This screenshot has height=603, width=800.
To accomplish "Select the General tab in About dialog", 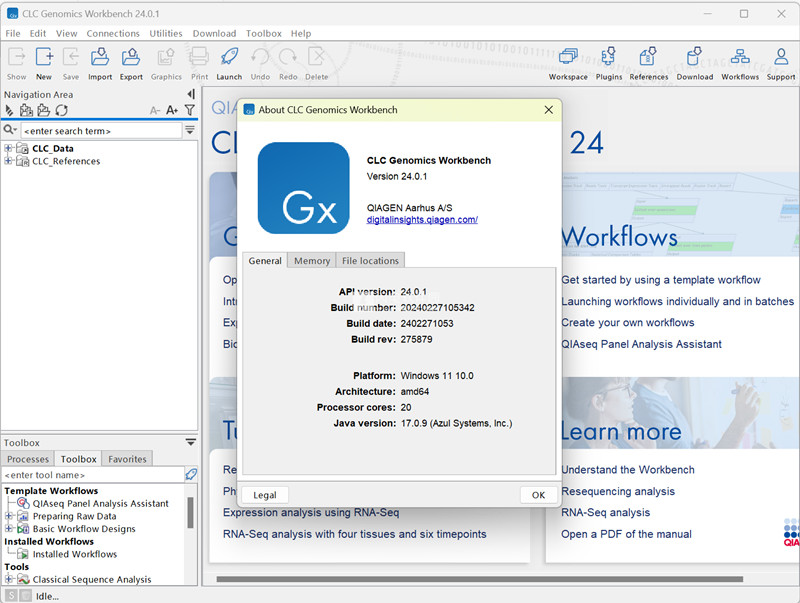I will tap(265, 260).
